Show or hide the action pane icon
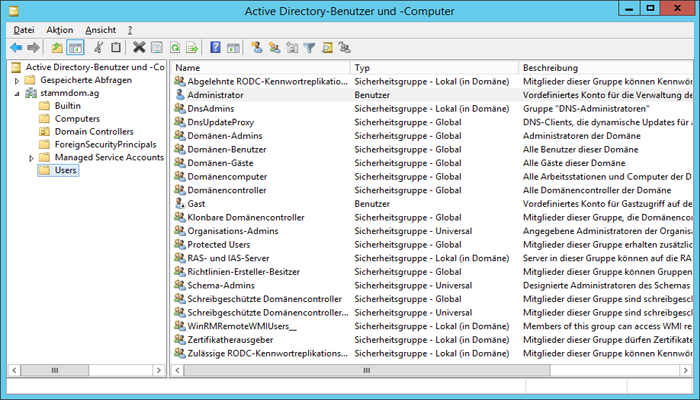The width and height of the screenshot is (700, 400). pyautogui.click(x=233, y=47)
